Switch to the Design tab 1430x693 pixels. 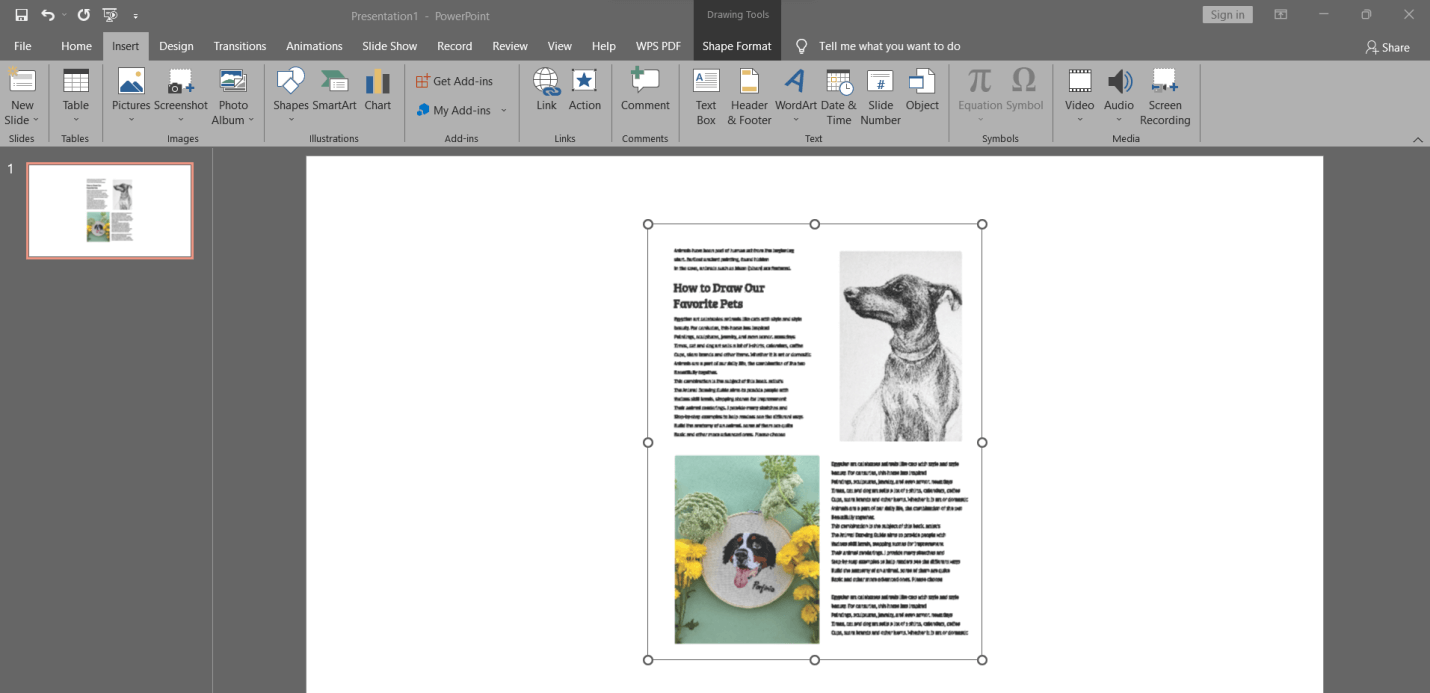tap(176, 46)
